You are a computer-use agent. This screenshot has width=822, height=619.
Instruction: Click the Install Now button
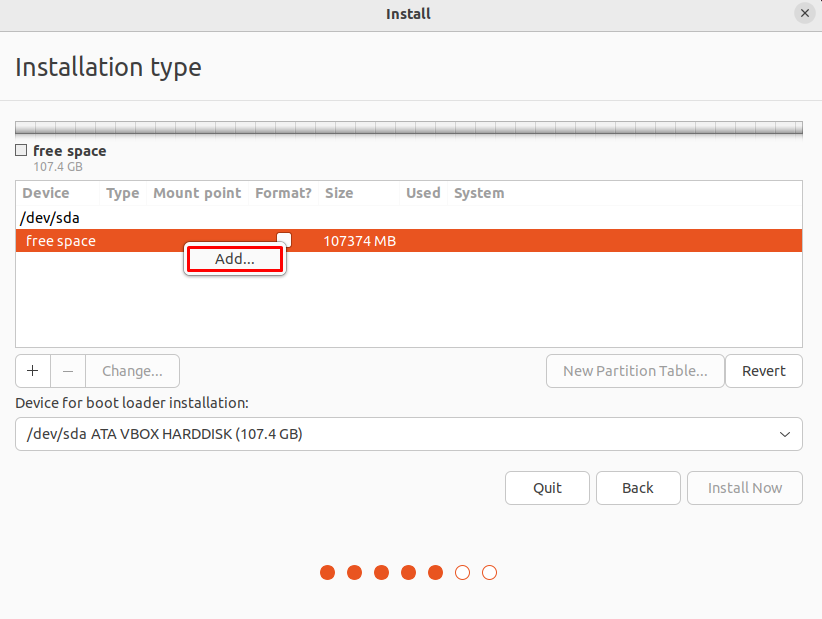click(744, 488)
